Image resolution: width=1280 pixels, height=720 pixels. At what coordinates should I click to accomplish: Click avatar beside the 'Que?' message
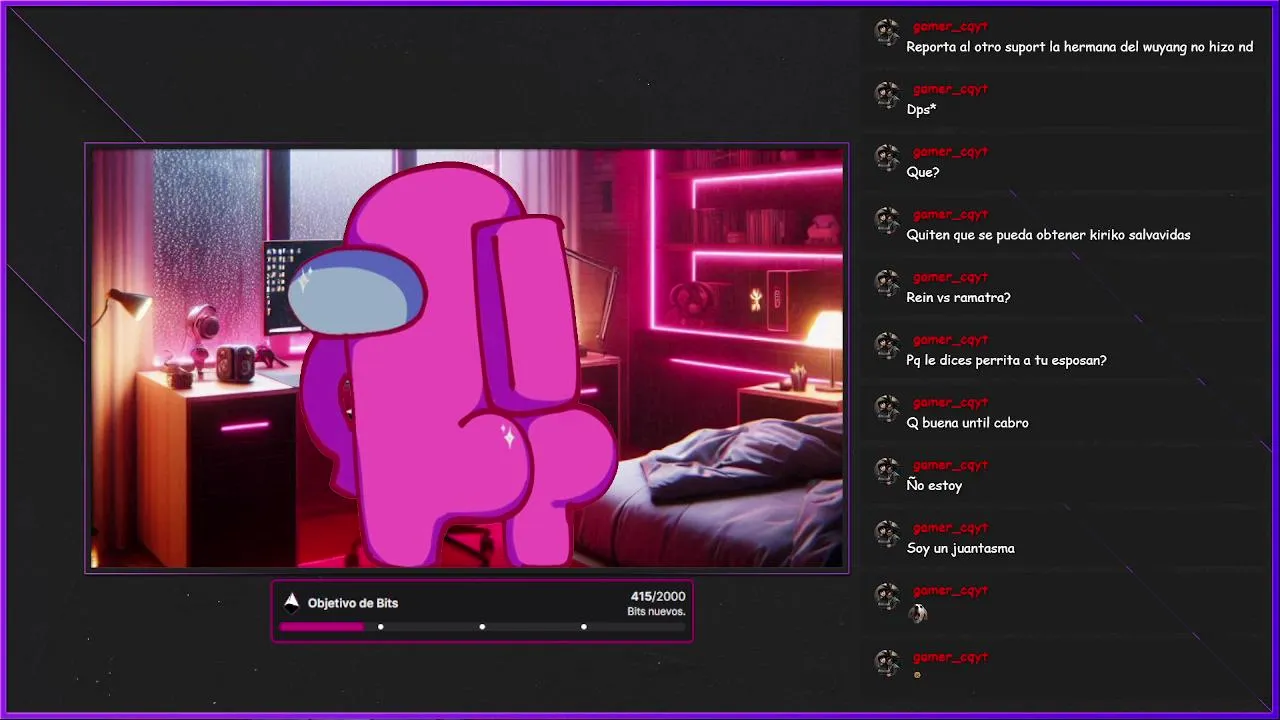pos(887,158)
